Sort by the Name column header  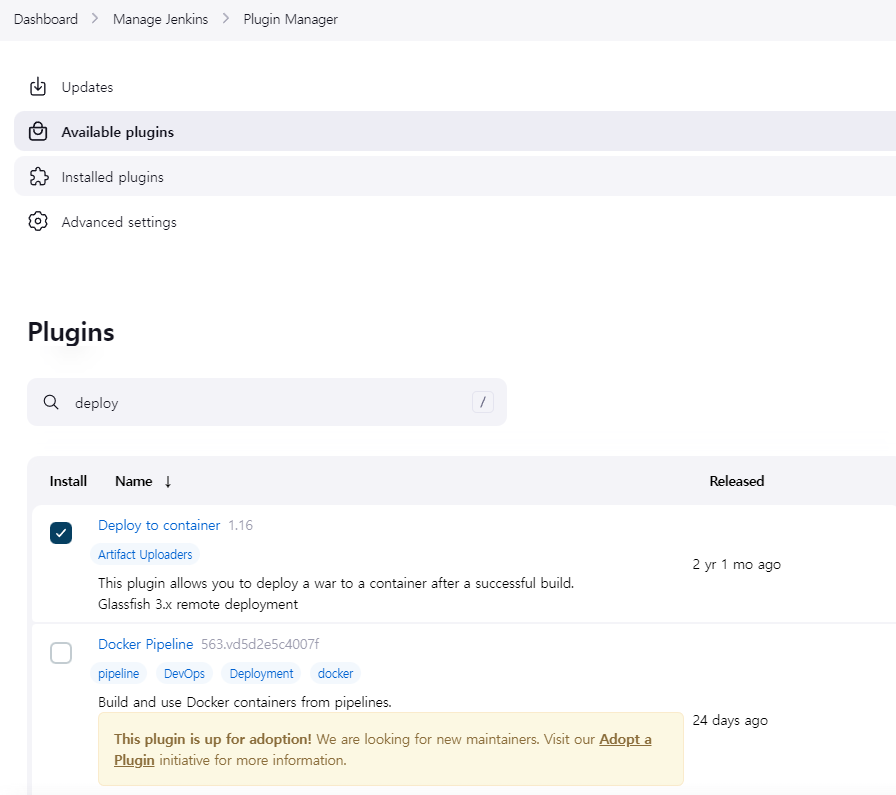tap(134, 481)
